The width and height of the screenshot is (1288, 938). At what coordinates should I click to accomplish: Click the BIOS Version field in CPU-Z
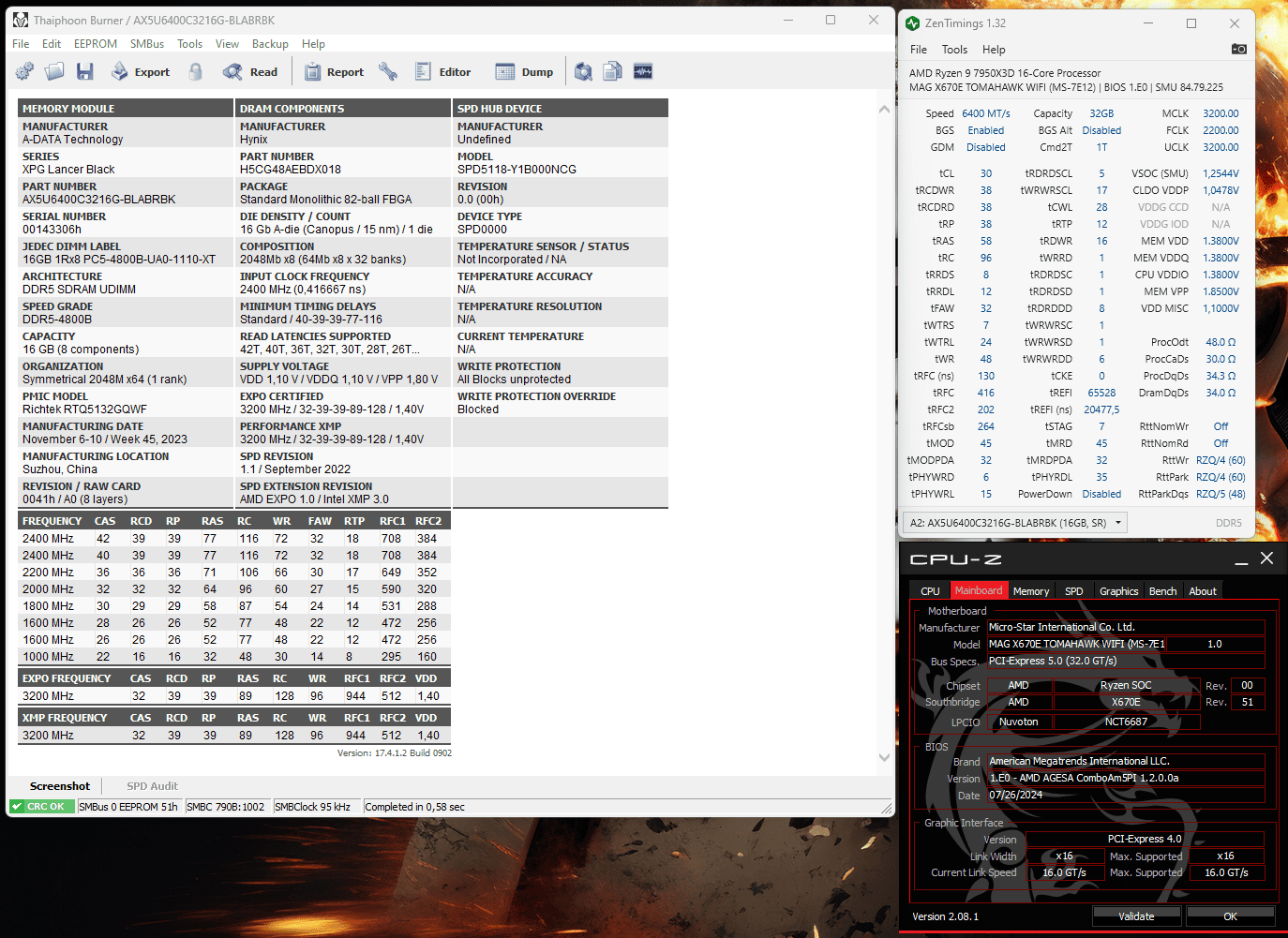pyautogui.click(x=1126, y=778)
